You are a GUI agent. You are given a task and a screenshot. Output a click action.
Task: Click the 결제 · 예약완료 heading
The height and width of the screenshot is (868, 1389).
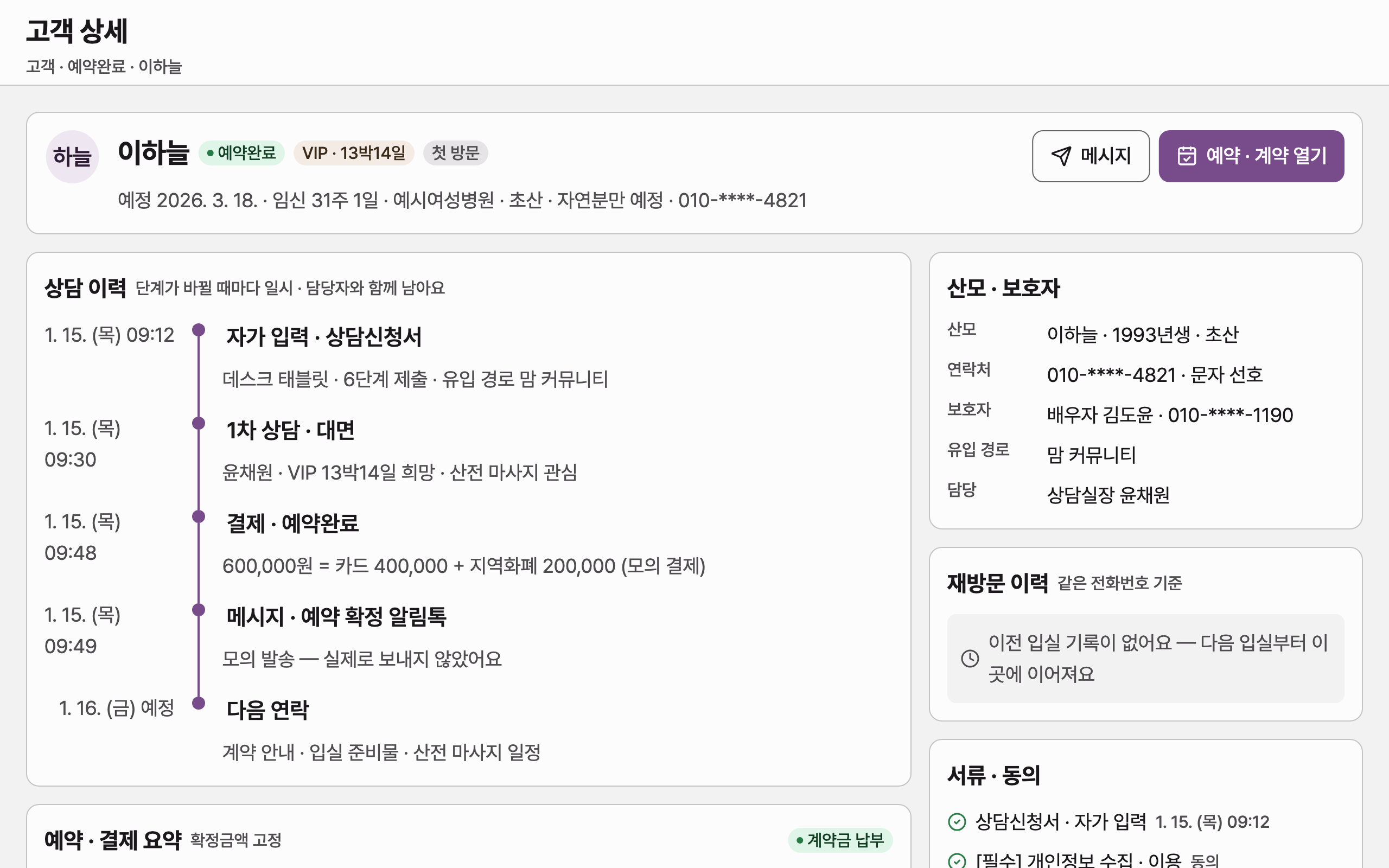click(x=293, y=524)
